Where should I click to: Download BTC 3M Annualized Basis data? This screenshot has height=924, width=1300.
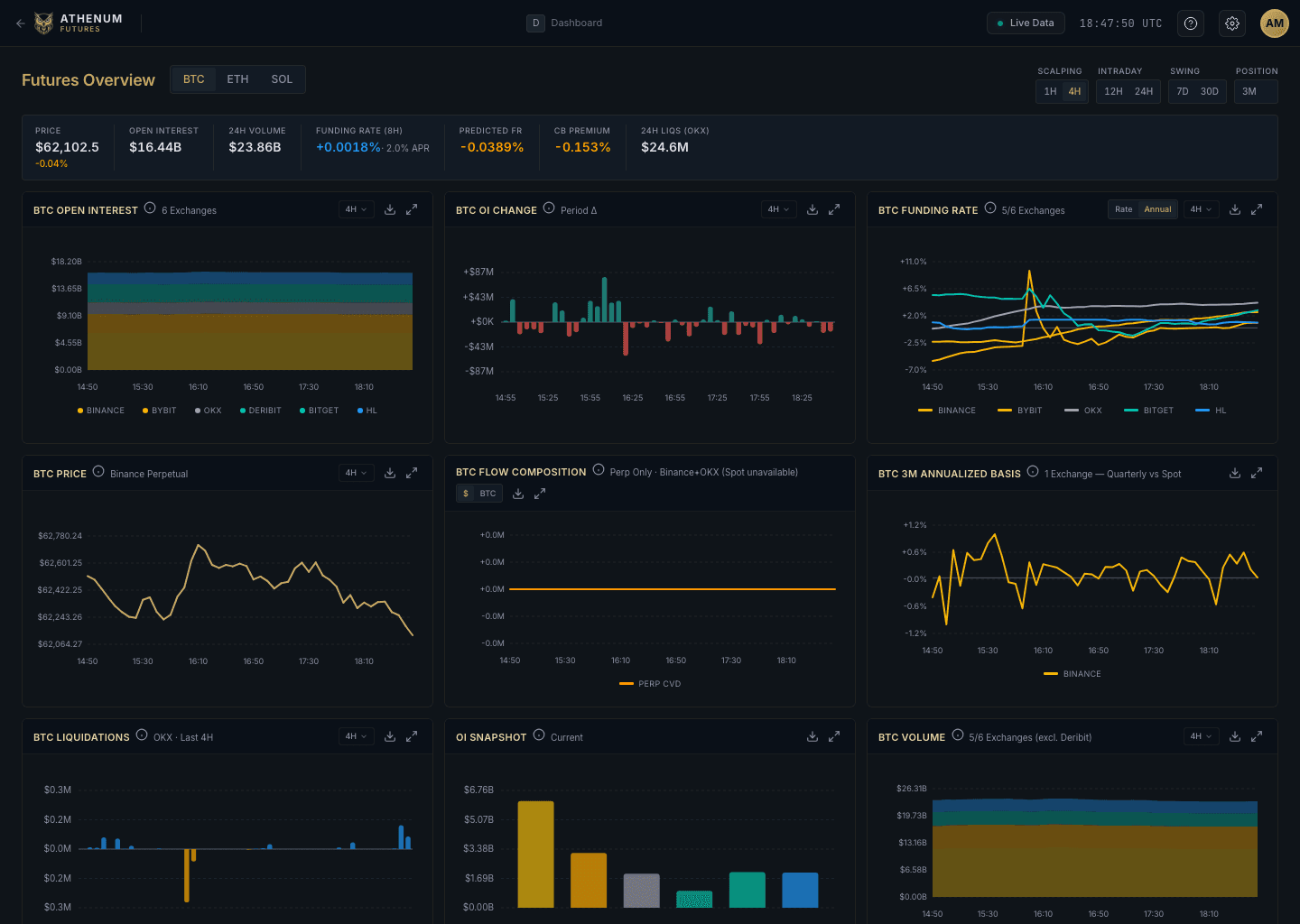click(1235, 473)
